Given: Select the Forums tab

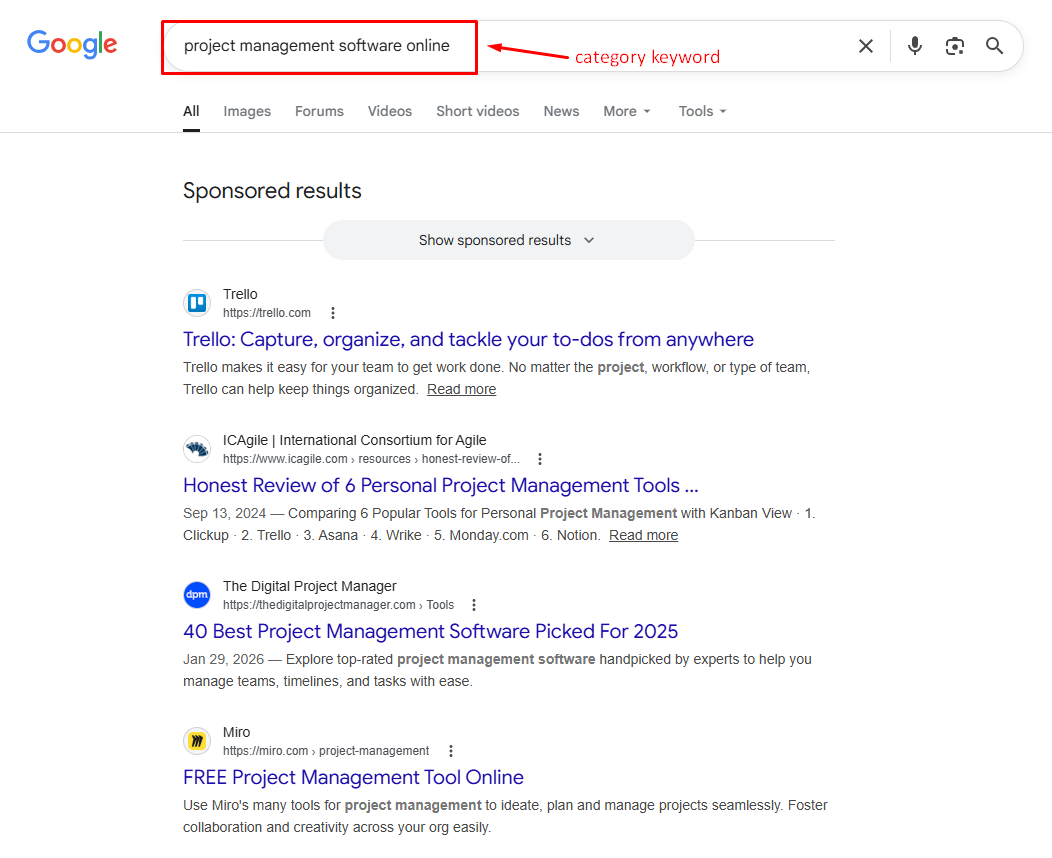Looking at the screenshot, I should pos(319,111).
